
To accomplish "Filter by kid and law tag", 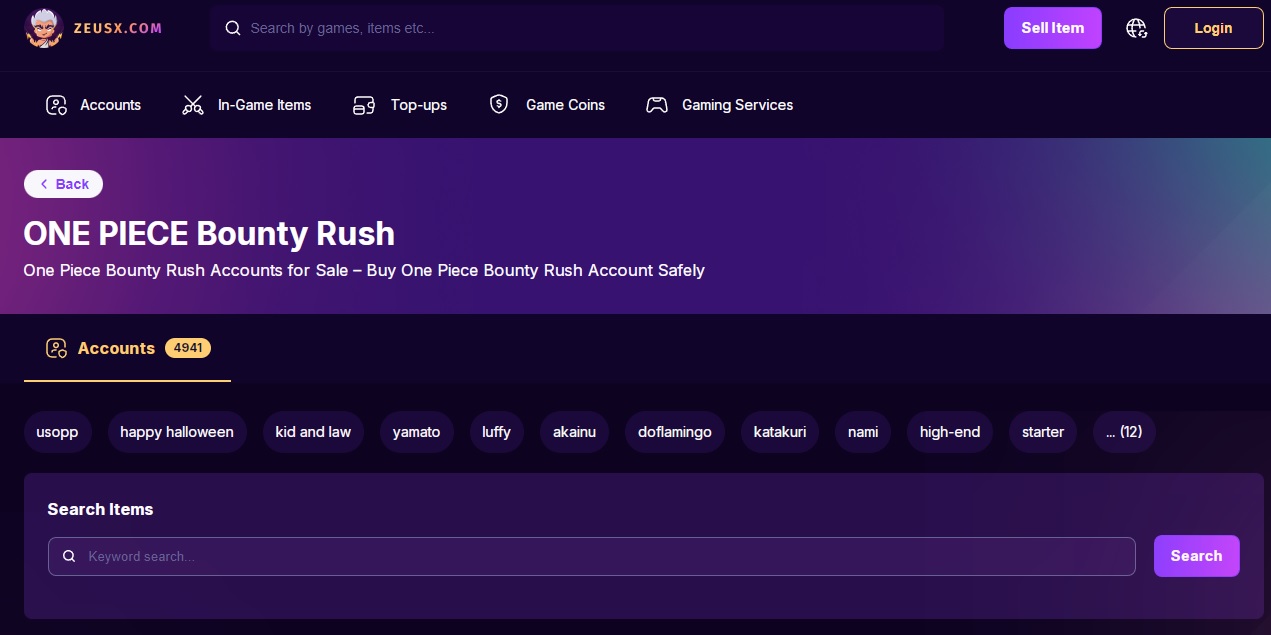I will (x=313, y=432).
